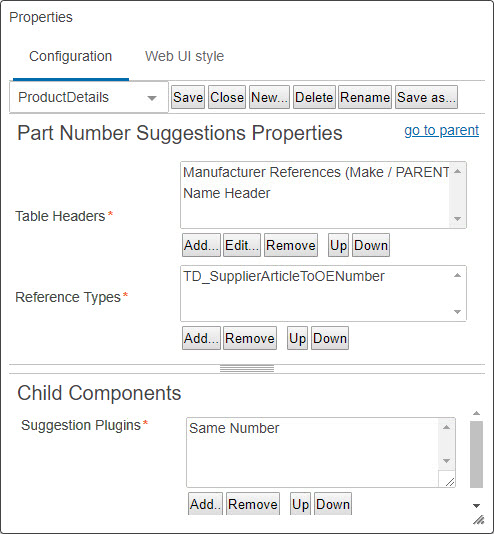Select Name Header in Table Headers list
This screenshot has height=534, width=494.
pyautogui.click(x=227, y=193)
